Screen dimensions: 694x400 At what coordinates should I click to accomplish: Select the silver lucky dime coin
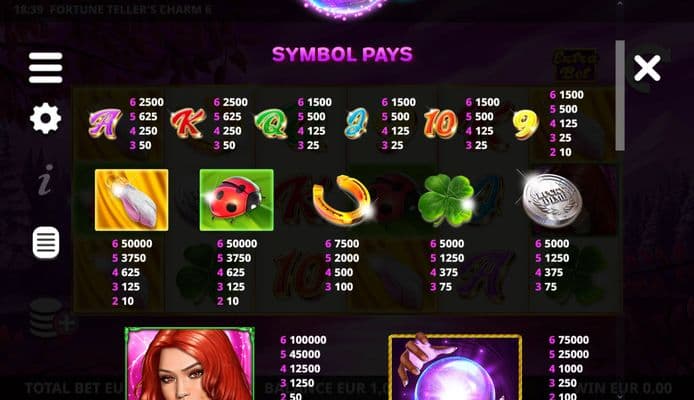[551, 200]
